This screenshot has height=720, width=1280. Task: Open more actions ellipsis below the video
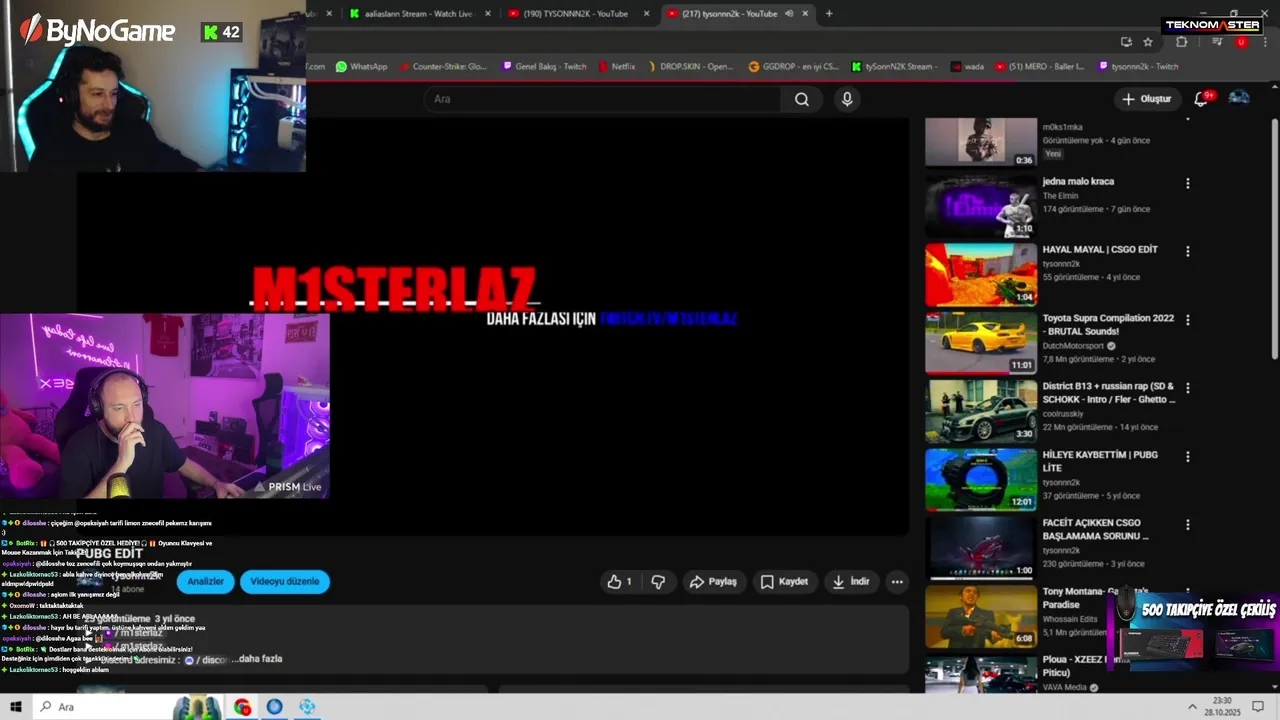pyautogui.click(x=897, y=582)
